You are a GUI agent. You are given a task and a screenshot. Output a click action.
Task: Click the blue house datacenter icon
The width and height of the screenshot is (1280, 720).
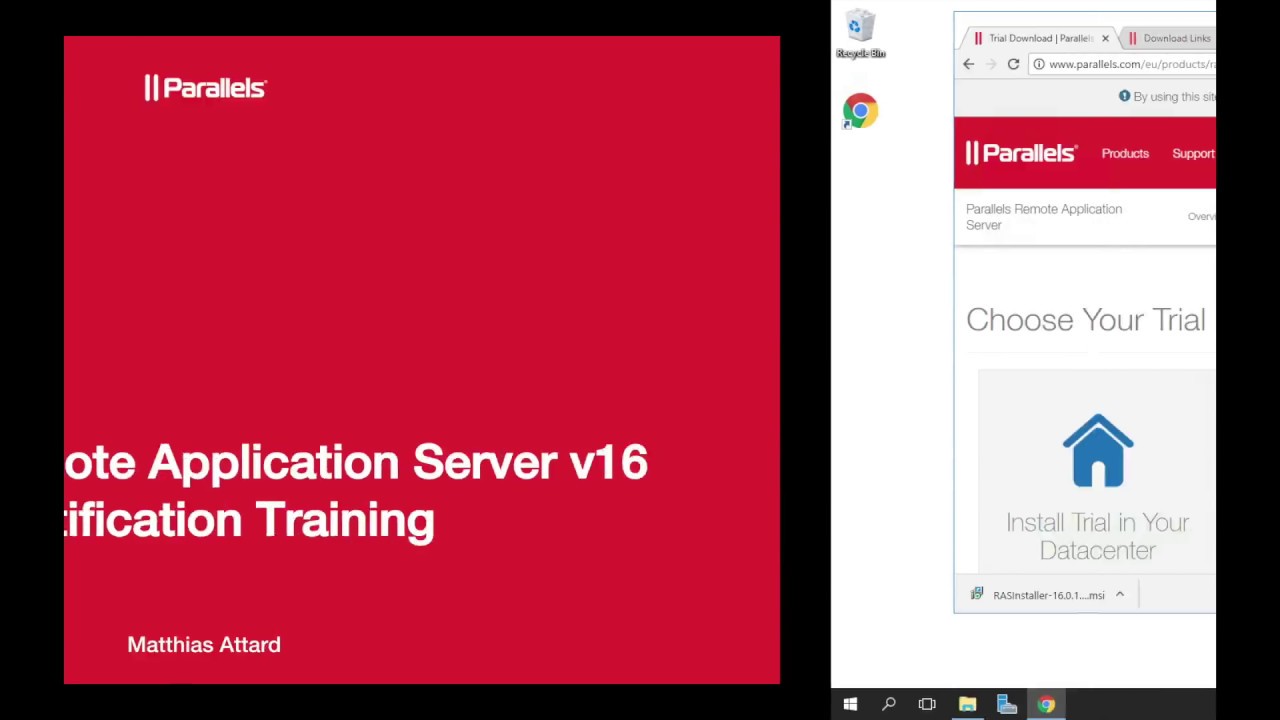click(1098, 450)
